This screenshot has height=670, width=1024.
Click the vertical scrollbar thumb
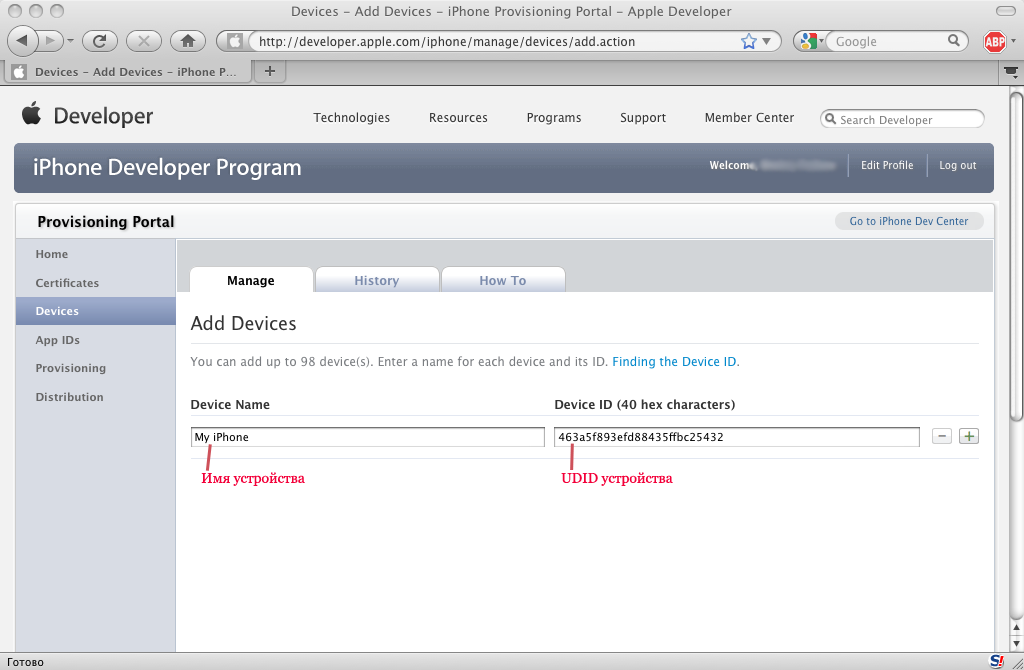[1016, 257]
